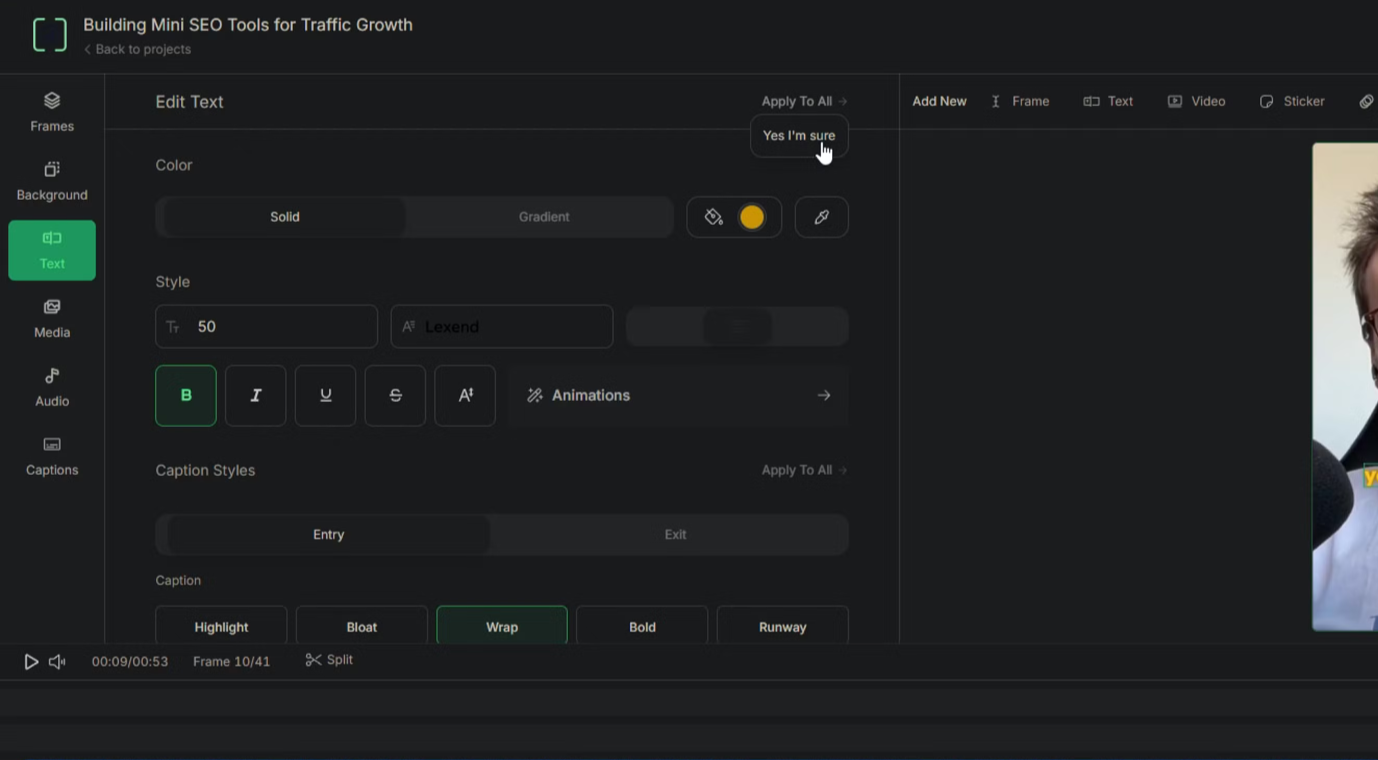Open the Captions sidebar panel
Image resolution: width=1378 pixels, height=760 pixels.
(52, 456)
